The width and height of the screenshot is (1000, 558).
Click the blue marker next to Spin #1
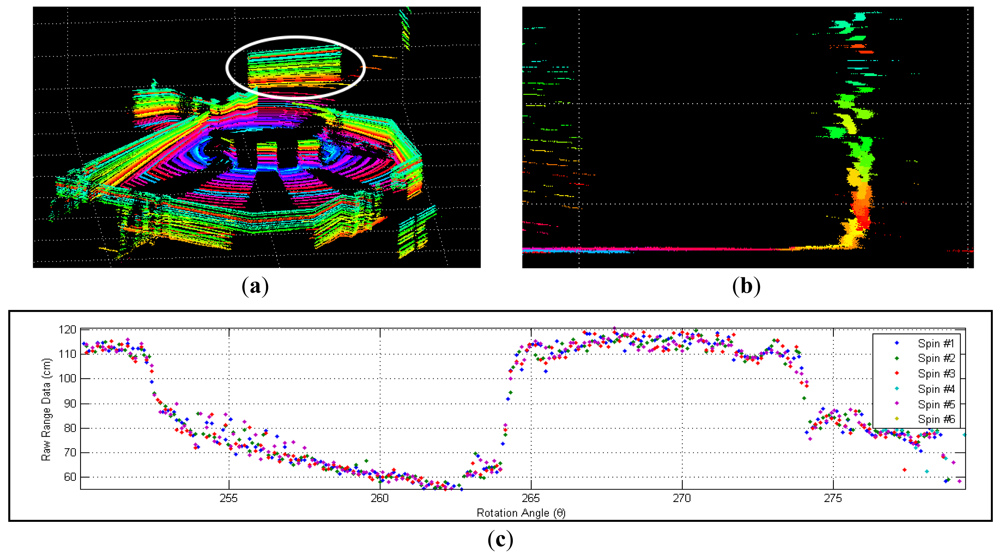(x=897, y=343)
